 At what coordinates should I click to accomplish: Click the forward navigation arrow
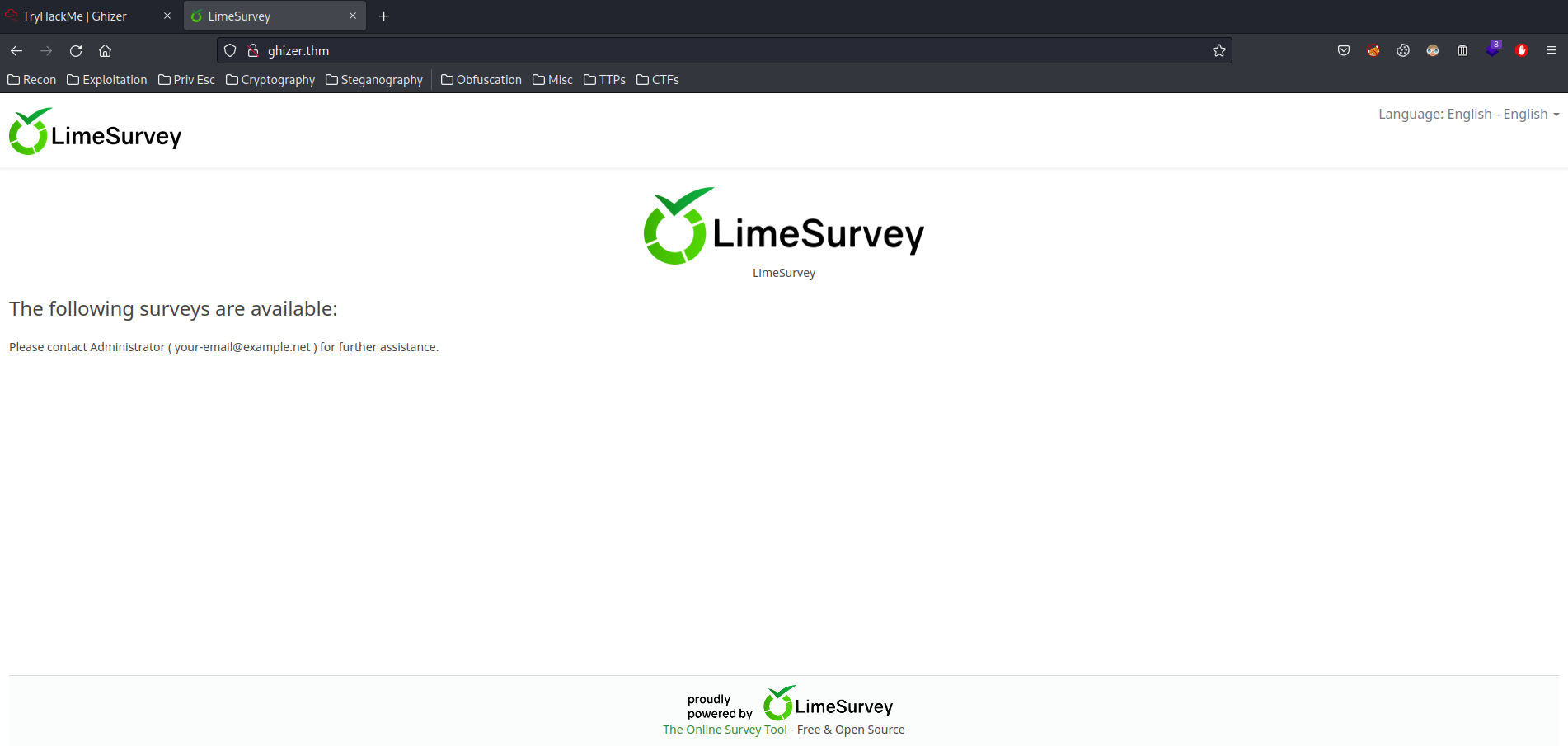pyautogui.click(x=46, y=51)
